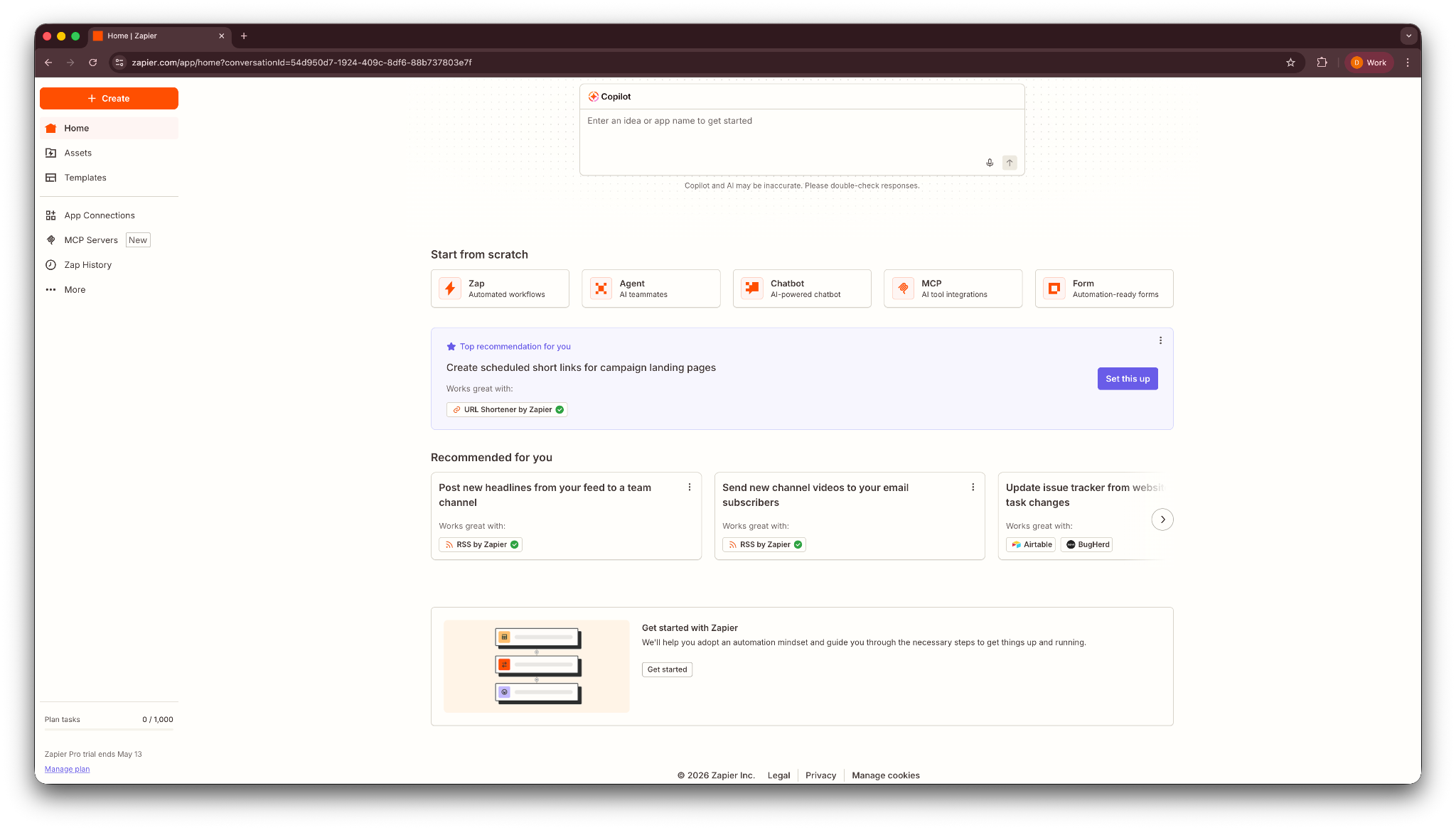Expand the tab search dropdown
The height and width of the screenshot is (830, 1456).
click(1408, 36)
